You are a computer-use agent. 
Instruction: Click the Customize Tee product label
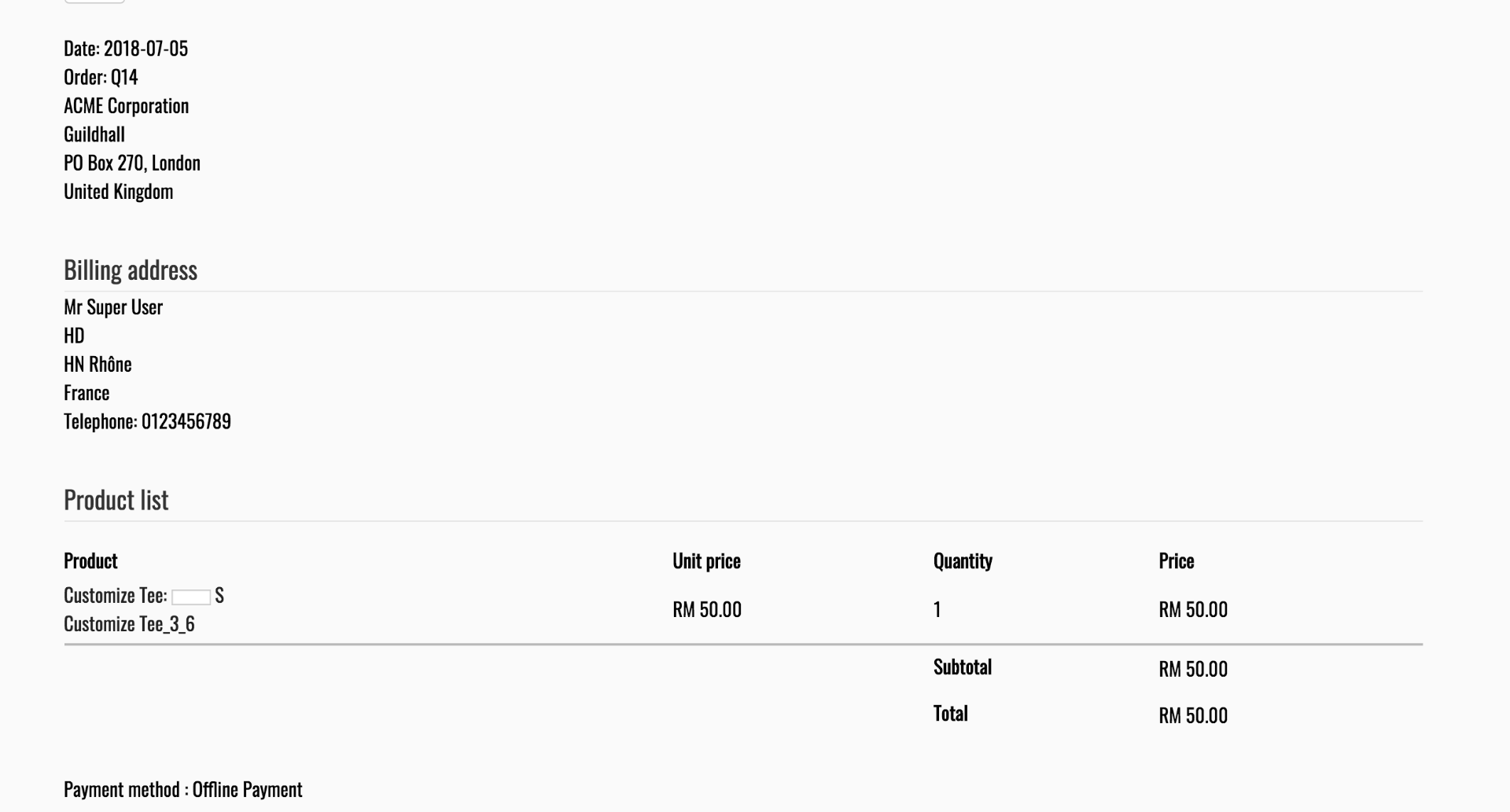point(115,596)
